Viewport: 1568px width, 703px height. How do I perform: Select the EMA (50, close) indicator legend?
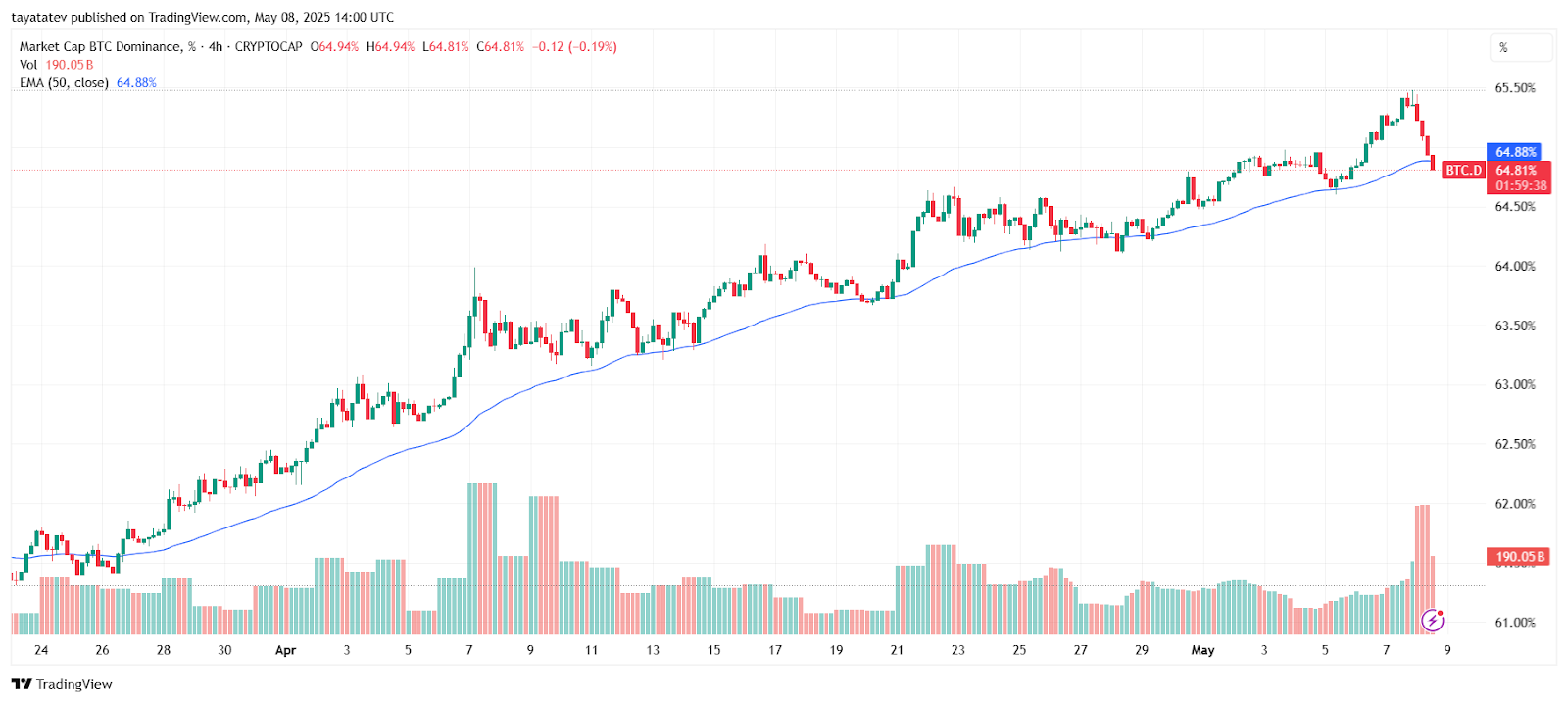tap(64, 83)
